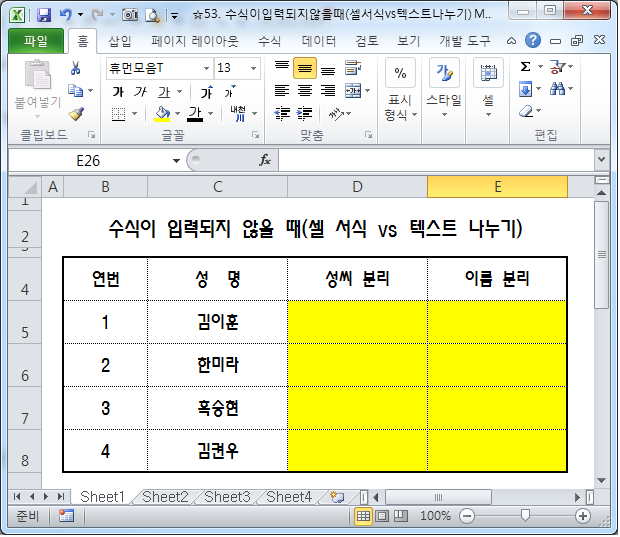The width and height of the screenshot is (620, 537).
Task: Switch to the 삽입 tab
Action: point(120,40)
